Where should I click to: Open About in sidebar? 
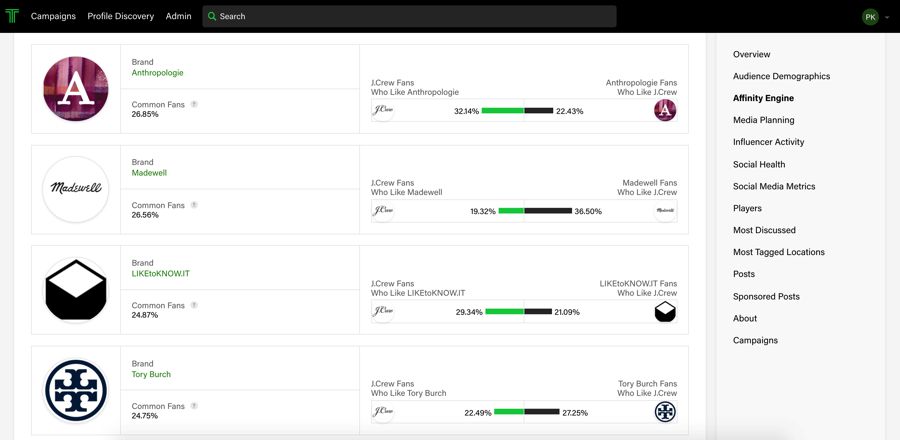click(745, 318)
